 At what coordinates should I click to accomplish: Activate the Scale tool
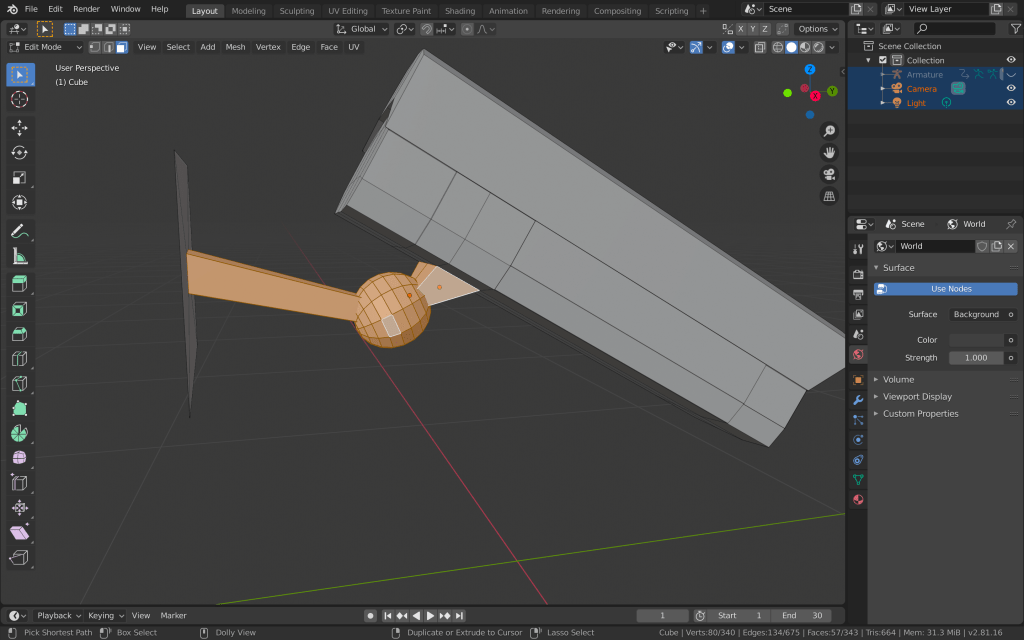tap(19, 178)
